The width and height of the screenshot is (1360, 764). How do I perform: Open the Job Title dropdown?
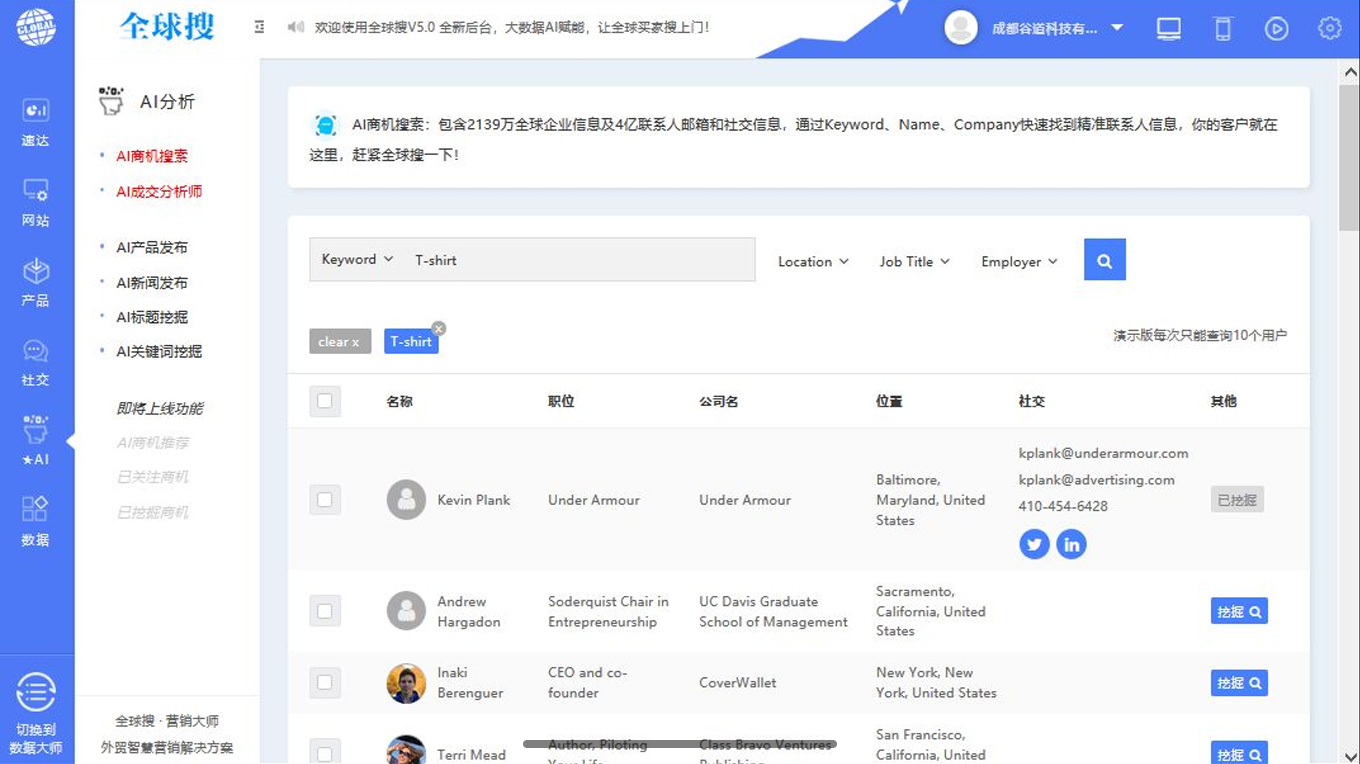(x=914, y=261)
